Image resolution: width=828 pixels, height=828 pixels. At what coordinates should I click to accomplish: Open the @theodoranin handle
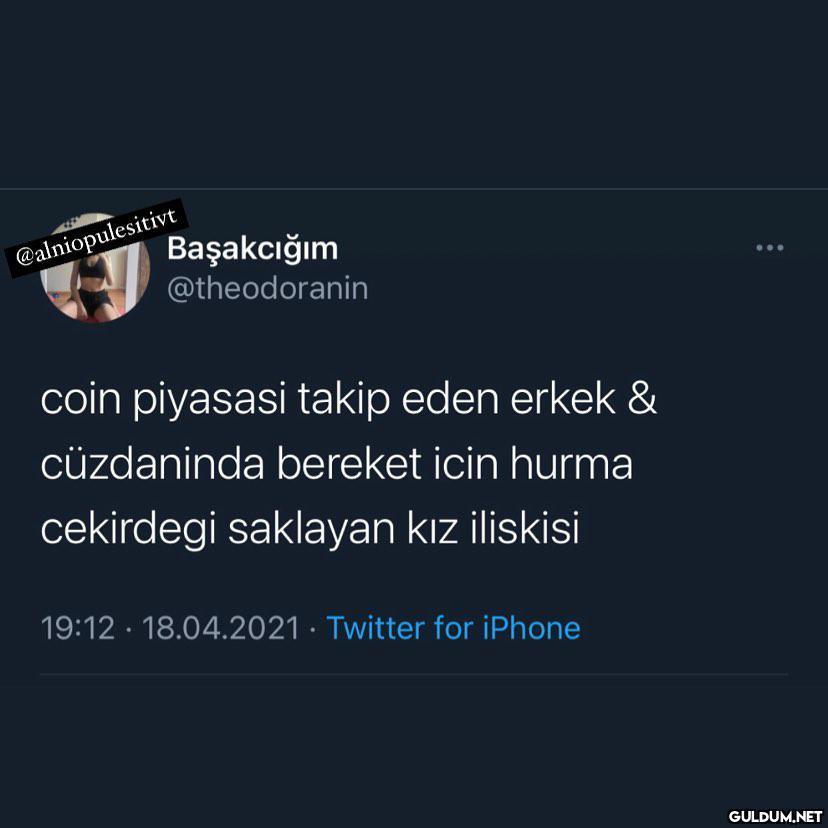point(267,289)
